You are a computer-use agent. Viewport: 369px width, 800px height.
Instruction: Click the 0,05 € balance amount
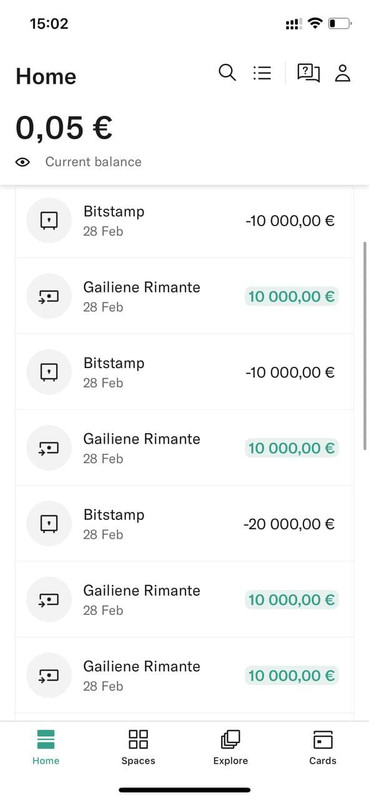[x=64, y=128]
